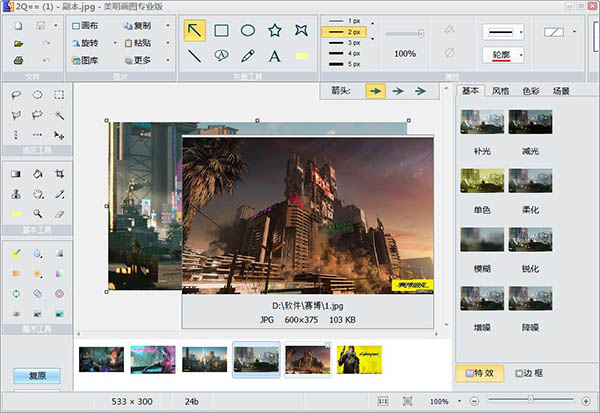
Task: Open the 粘贴 dropdown arrow
Action: coord(168,43)
